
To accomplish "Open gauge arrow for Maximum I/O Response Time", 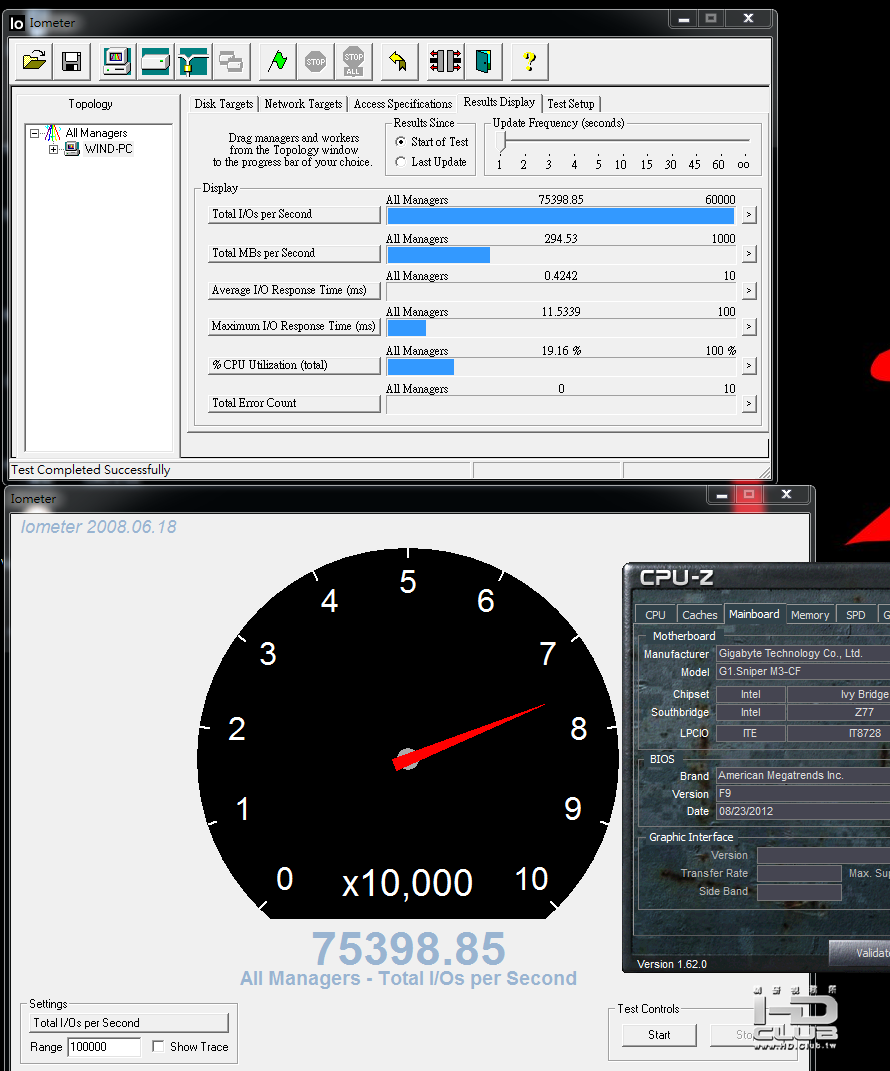I will [749, 326].
